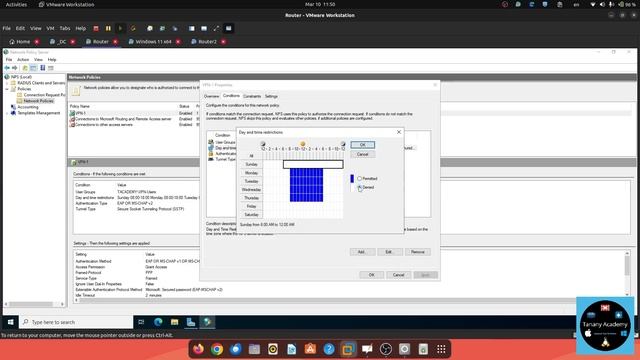Select Accounting in NPS tree
Screen dimensions: 640x360
[x=28, y=107]
